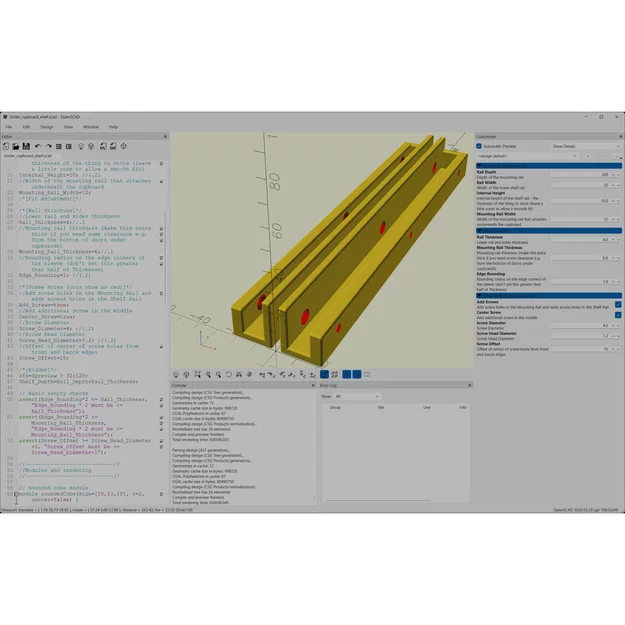The height and width of the screenshot is (625, 625).
Task: Click code line 'Mounting_Rail_Width=12;'
Action: (54, 193)
